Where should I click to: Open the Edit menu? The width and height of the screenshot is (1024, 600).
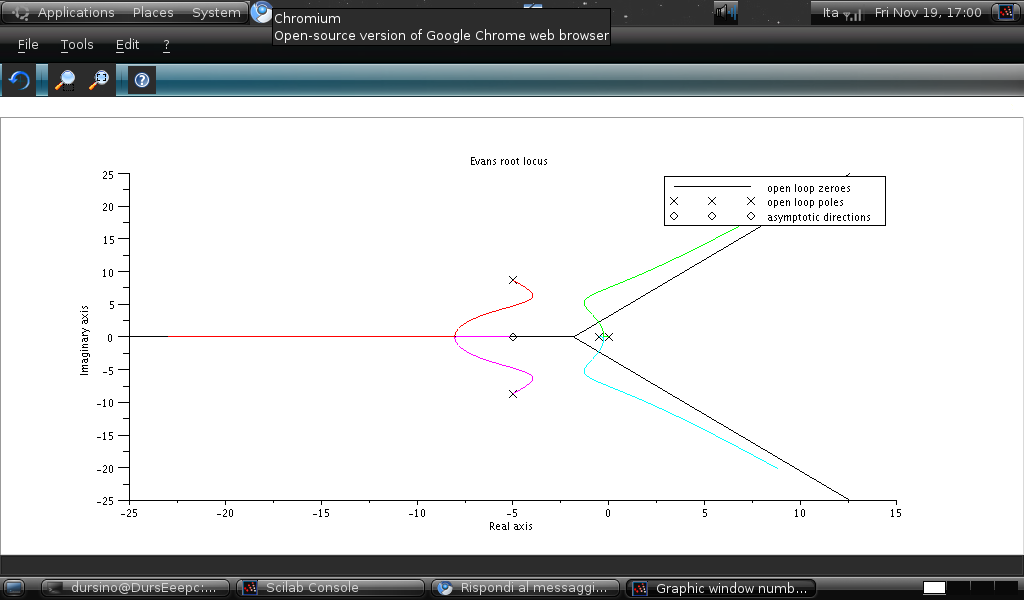pyautogui.click(x=127, y=45)
